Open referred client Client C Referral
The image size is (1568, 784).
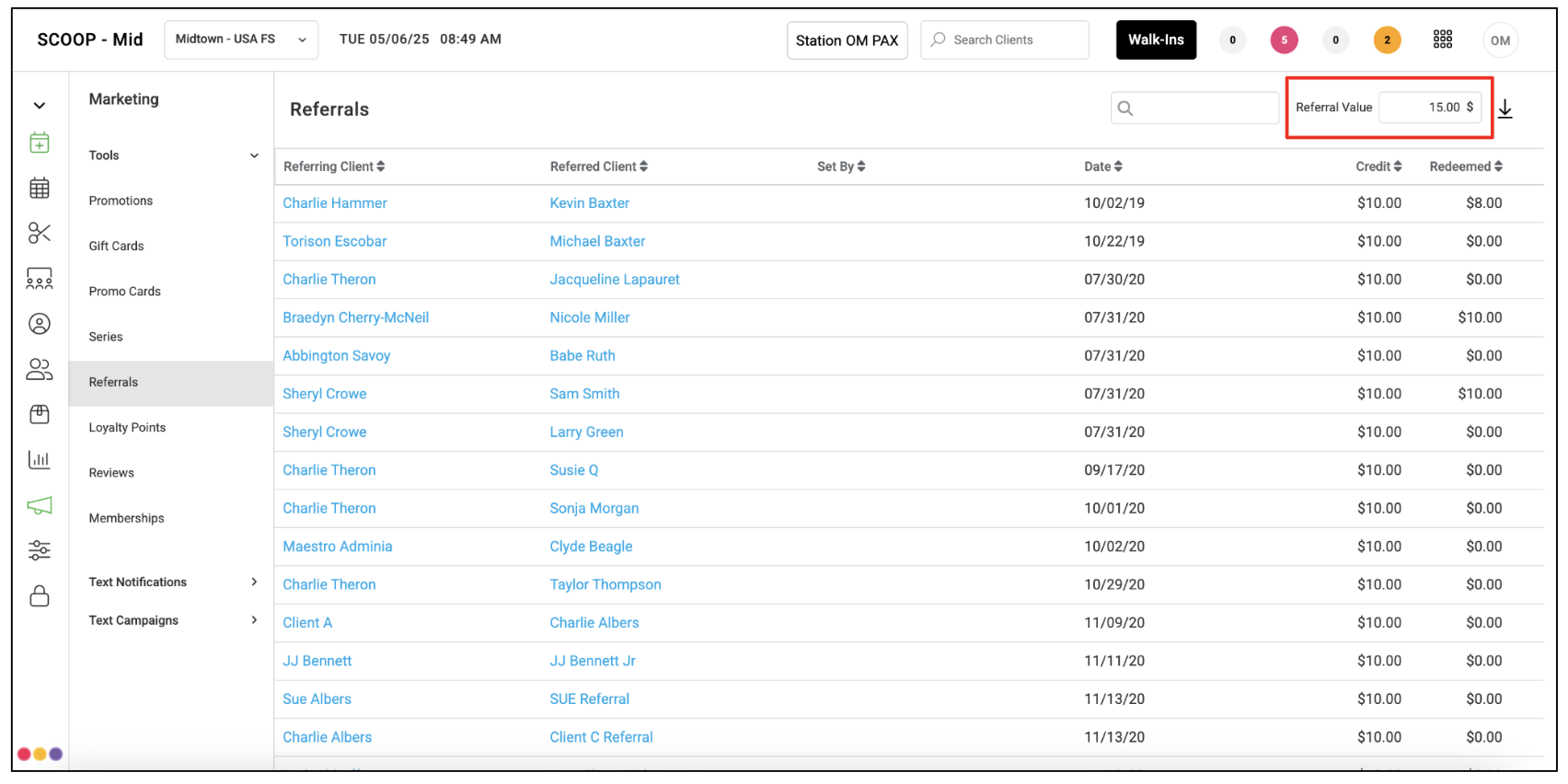coord(602,738)
